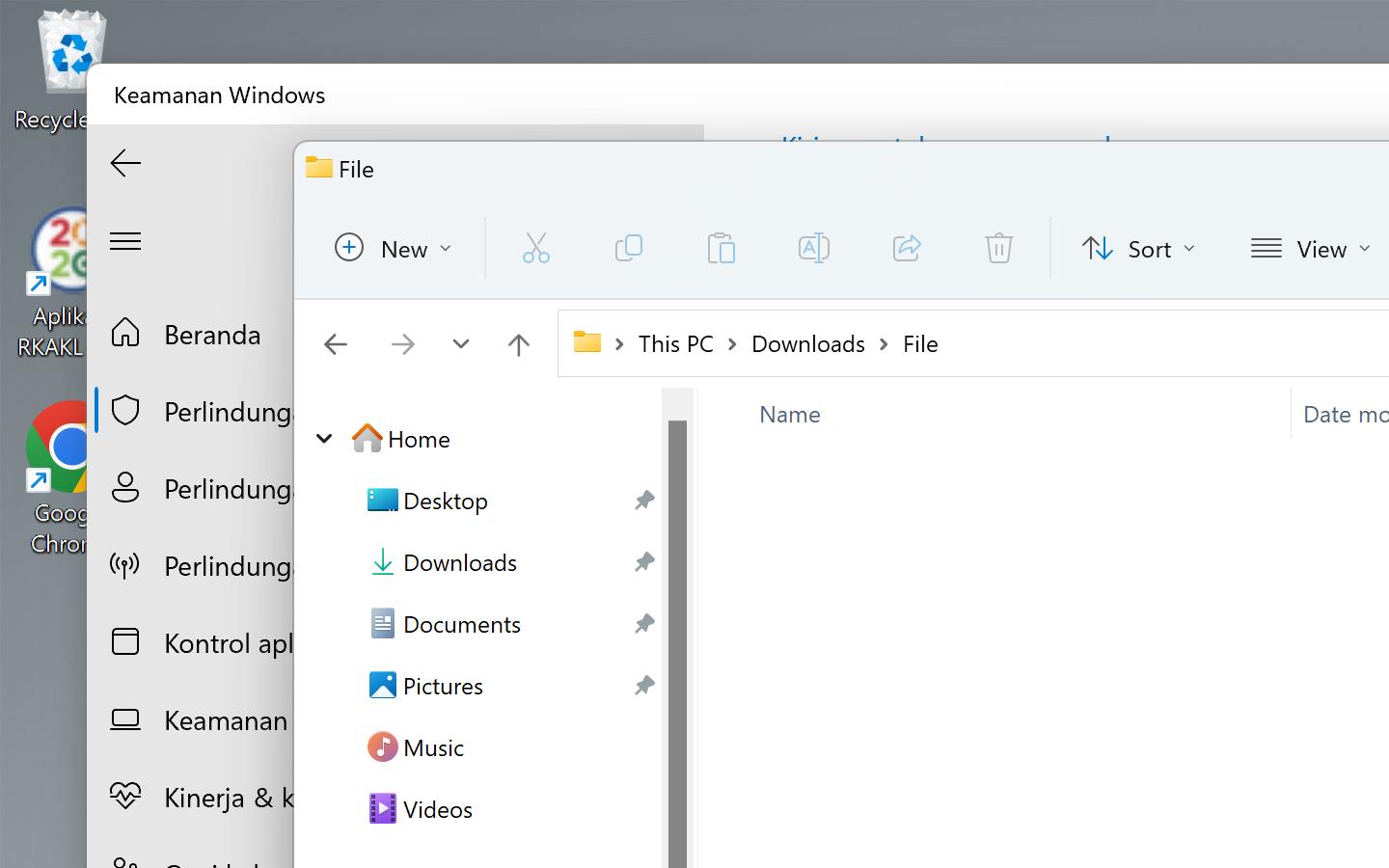Select Beranda in Keamanan Windows sidebar
The width and height of the screenshot is (1389, 868).
tap(212, 335)
